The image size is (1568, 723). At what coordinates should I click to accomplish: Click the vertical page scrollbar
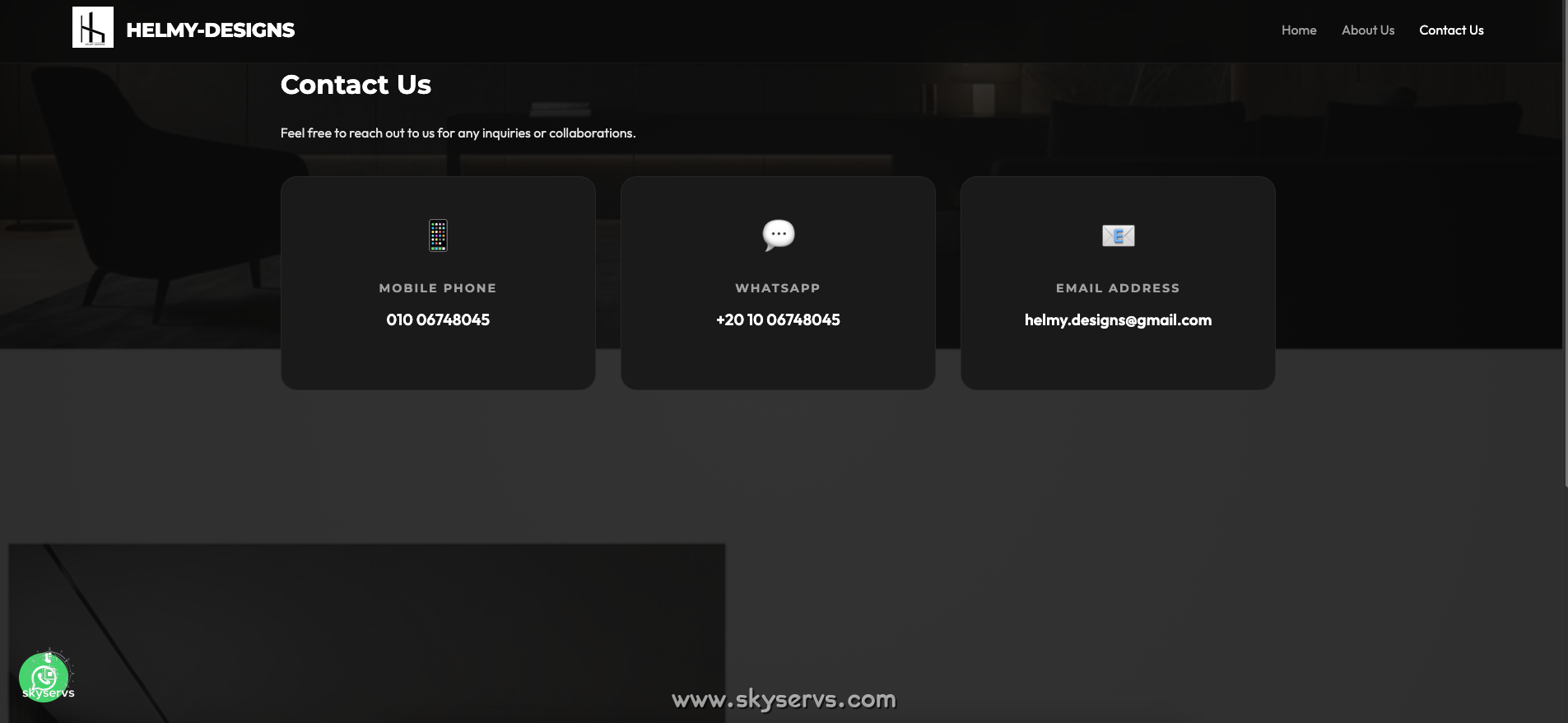click(x=1565, y=247)
